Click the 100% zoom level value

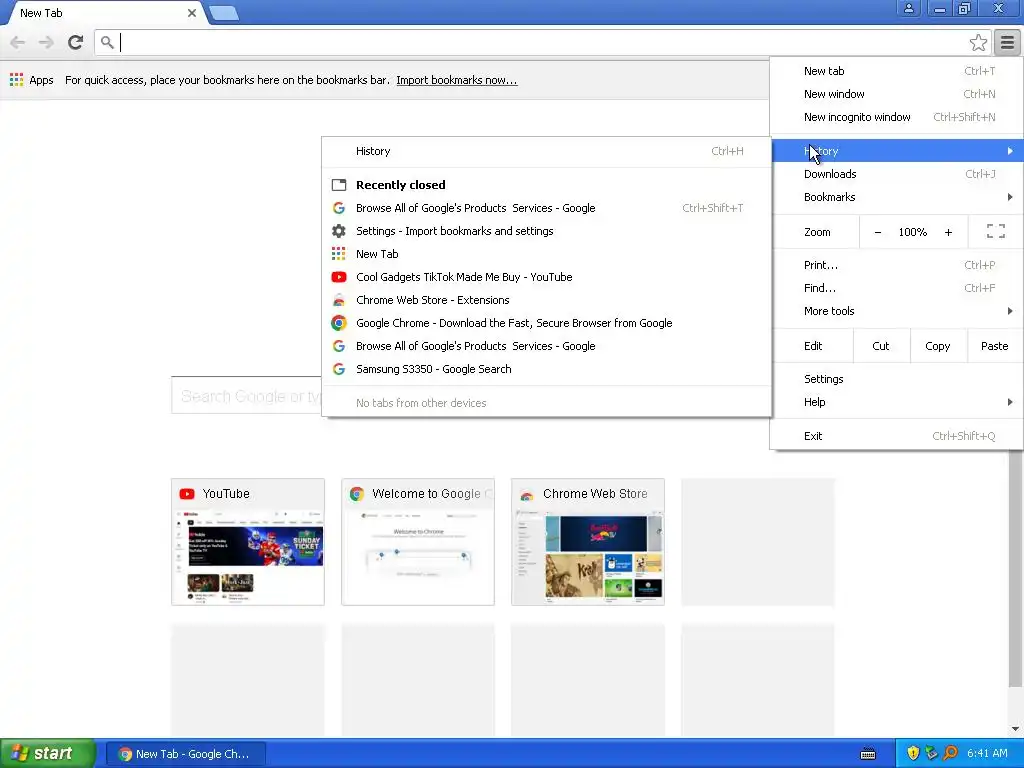point(912,232)
